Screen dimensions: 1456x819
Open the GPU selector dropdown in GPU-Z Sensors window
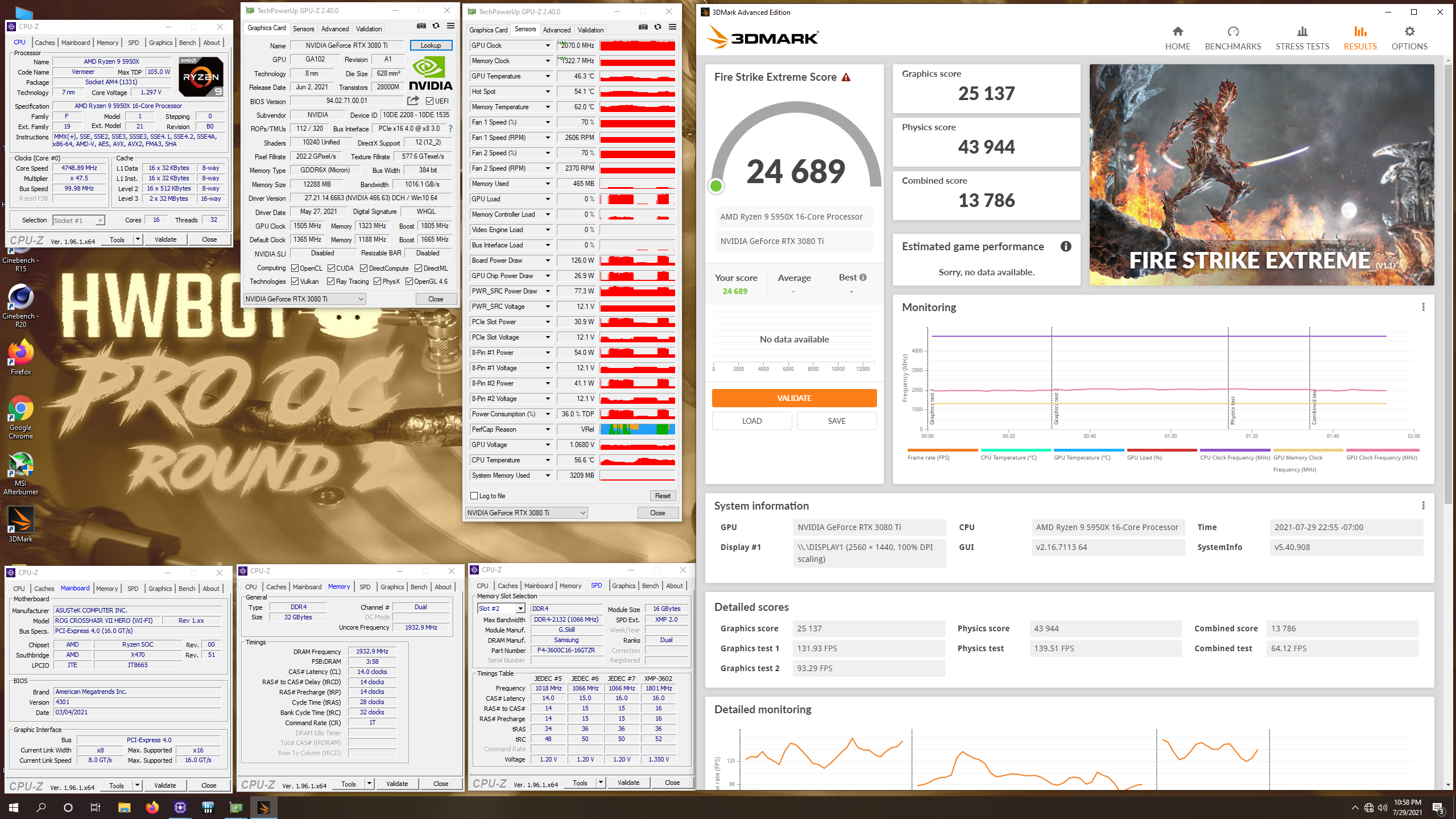click(x=527, y=513)
